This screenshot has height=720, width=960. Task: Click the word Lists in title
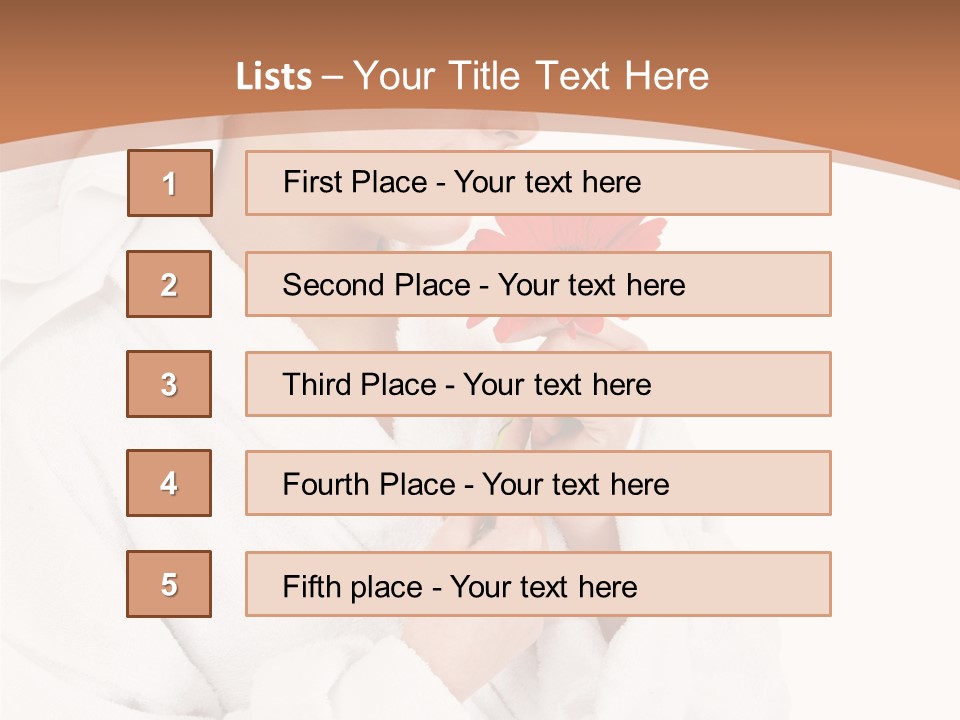click(x=274, y=77)
